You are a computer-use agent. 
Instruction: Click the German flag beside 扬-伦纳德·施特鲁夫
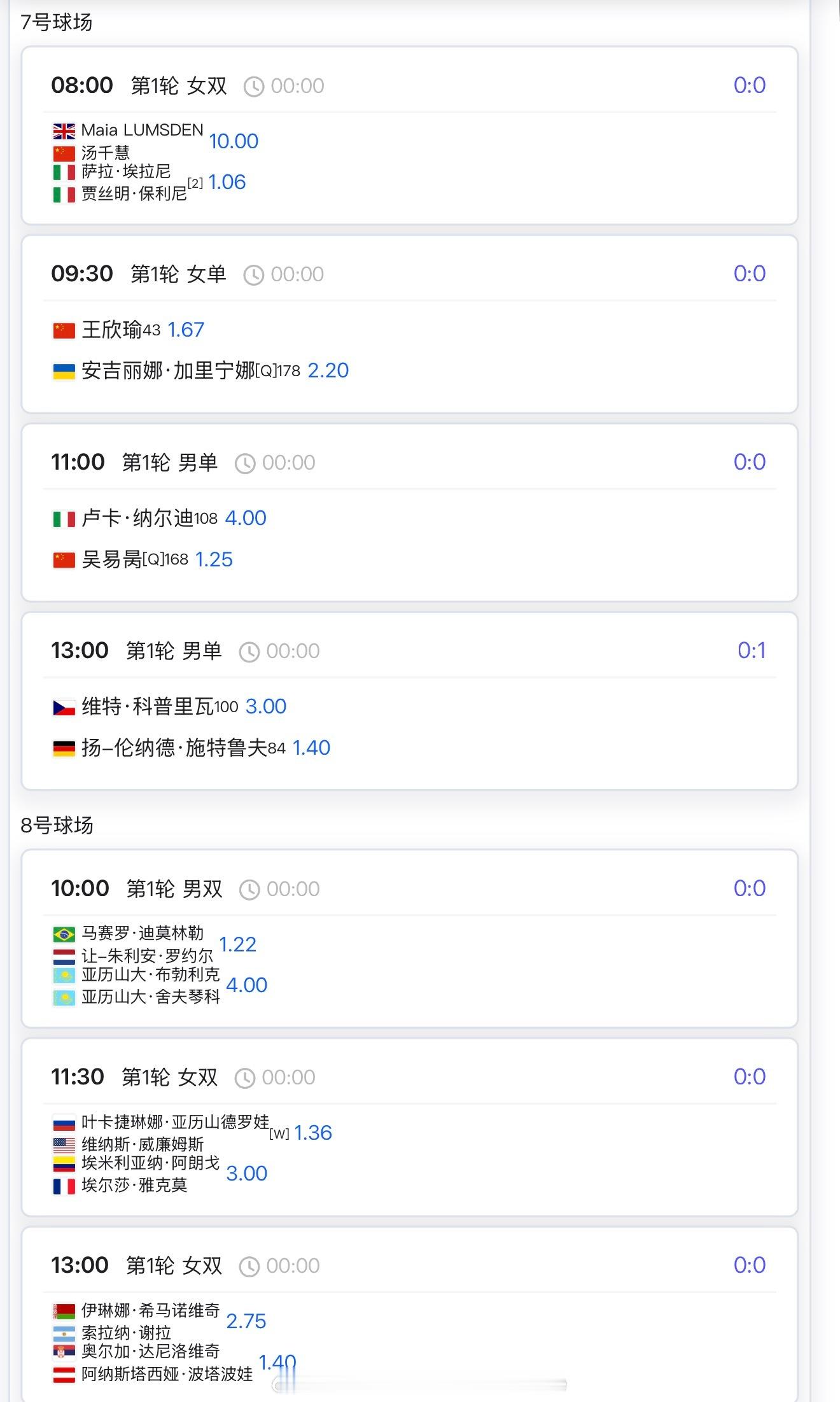pyautogui.click(x=64, y=748)
